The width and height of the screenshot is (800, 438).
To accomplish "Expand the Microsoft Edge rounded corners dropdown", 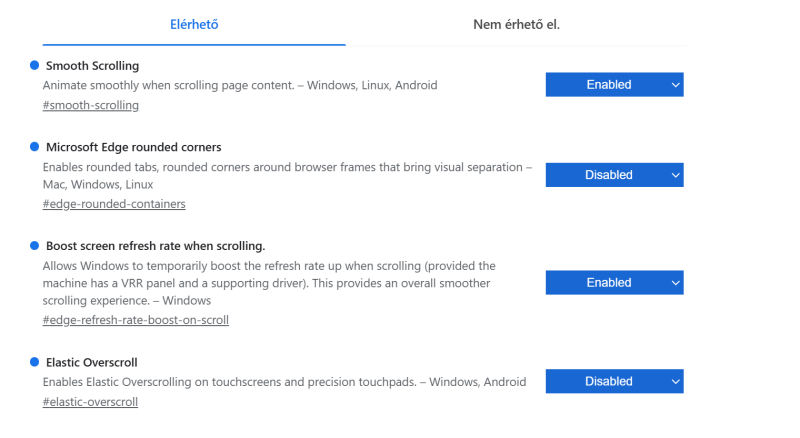I will click(x=614, y=175).
